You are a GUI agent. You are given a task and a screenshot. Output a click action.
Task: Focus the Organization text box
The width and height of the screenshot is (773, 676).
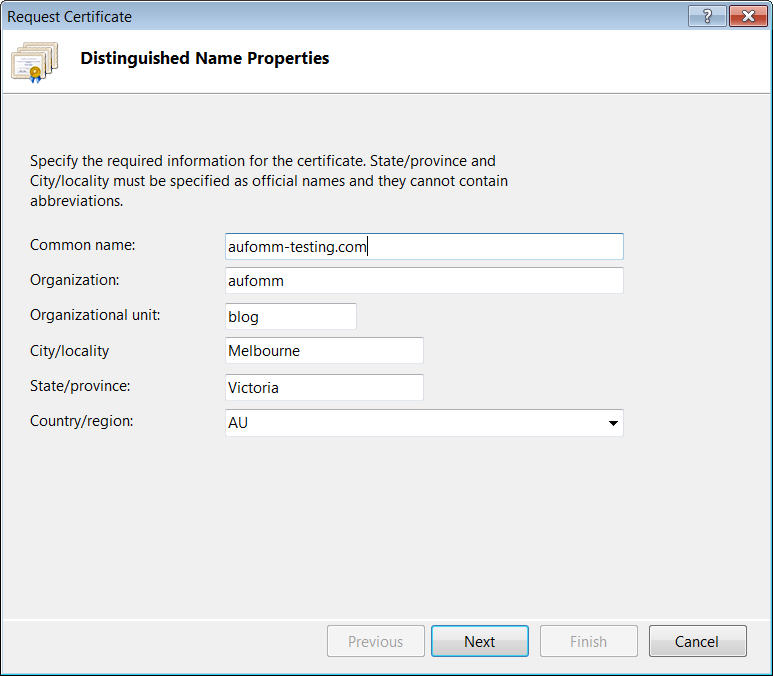pos(424,281)
